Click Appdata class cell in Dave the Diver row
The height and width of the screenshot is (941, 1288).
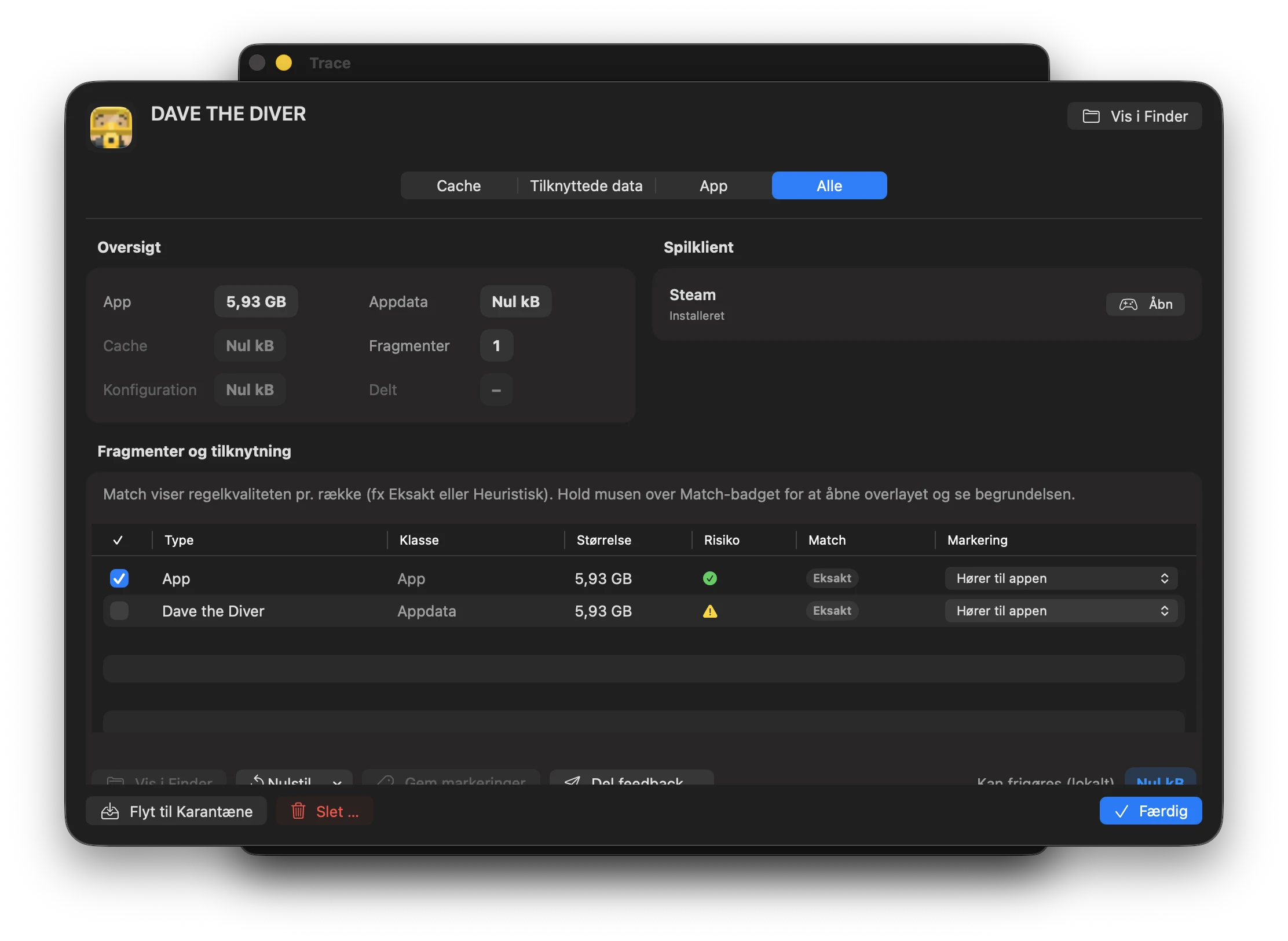(427, 611)
